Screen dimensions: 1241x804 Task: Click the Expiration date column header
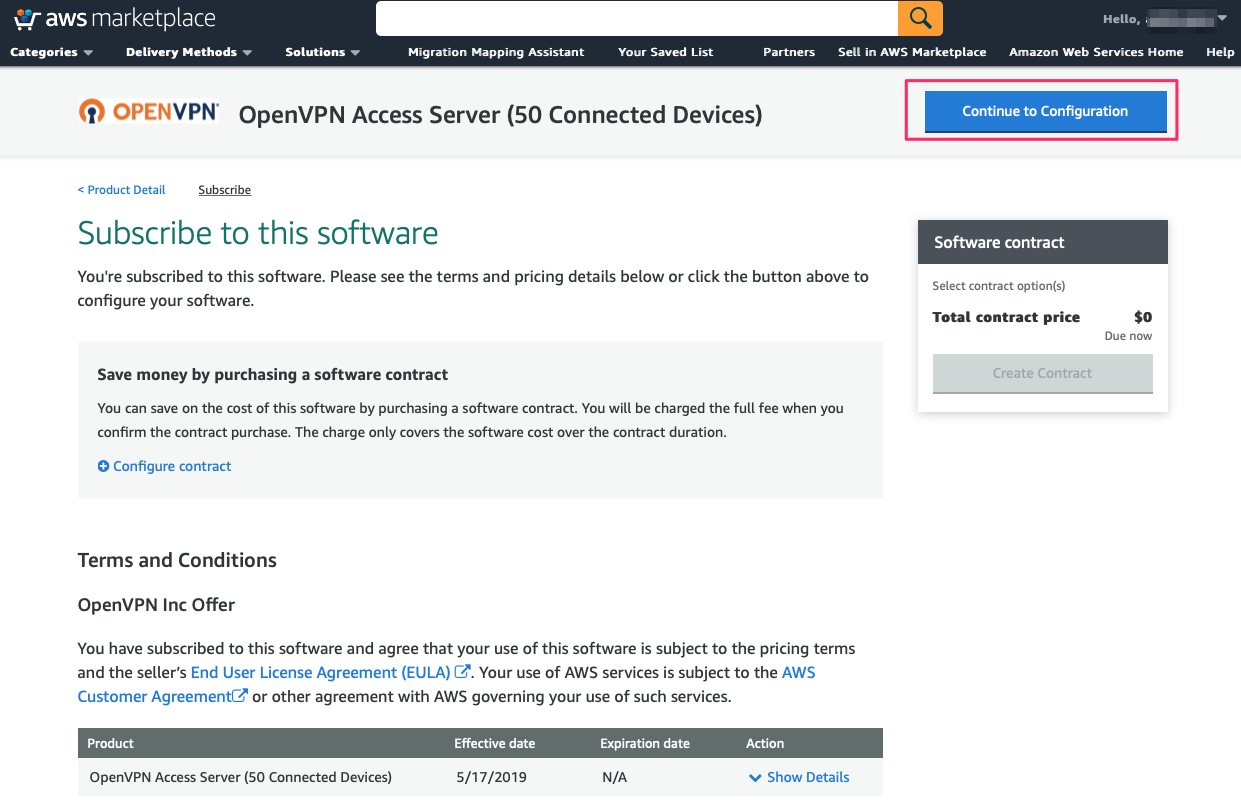point(645,743)
